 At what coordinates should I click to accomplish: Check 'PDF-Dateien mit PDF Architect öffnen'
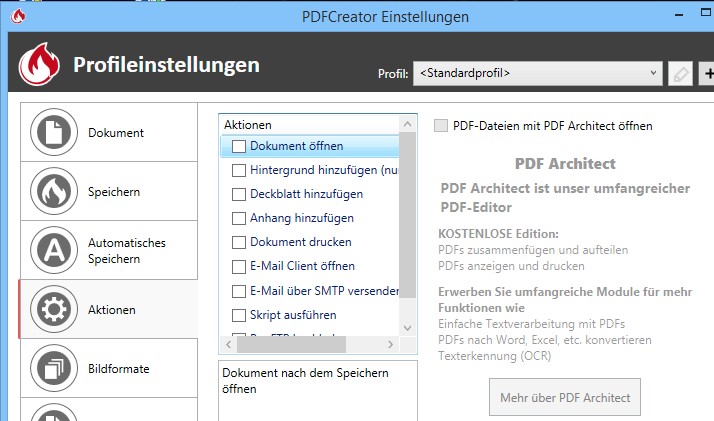click(441, 126)
